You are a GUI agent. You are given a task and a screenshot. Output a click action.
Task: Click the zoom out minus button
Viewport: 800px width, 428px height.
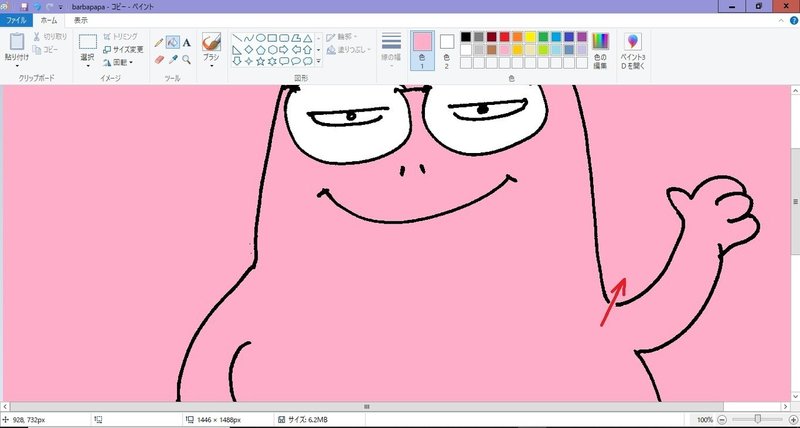(x=722, y=420)
